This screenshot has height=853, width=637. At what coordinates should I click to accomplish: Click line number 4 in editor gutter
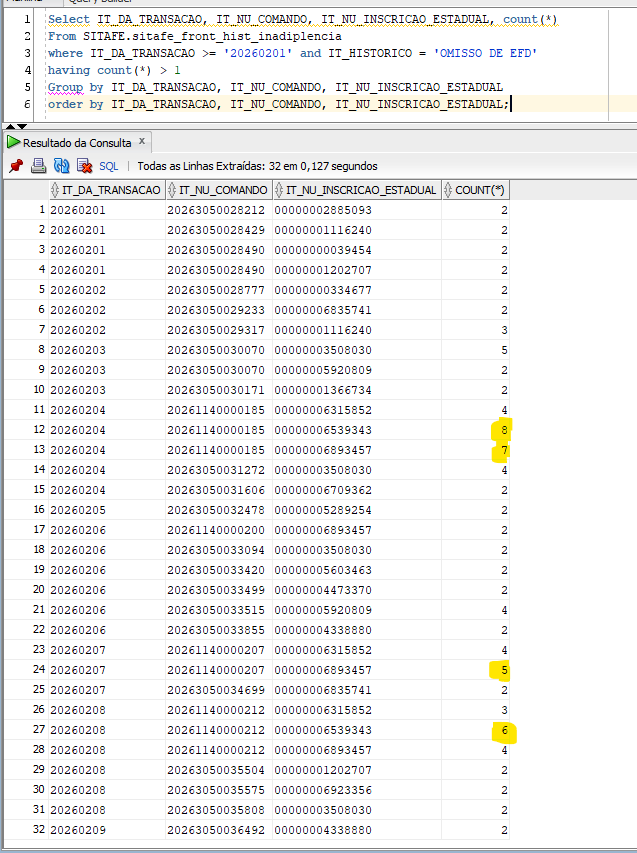pos(29,70)
